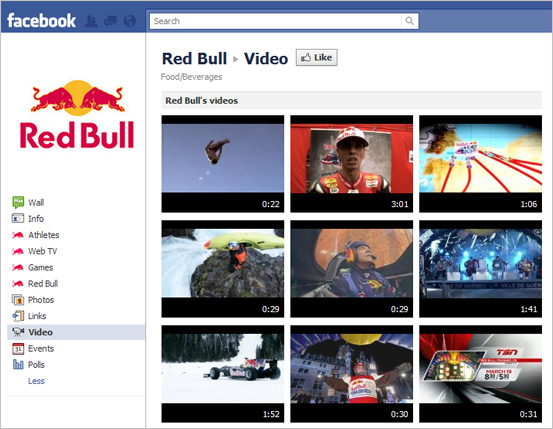Viewport: 553px width, 429px height.
Task: Focus the Search input field
Action: 275,21
